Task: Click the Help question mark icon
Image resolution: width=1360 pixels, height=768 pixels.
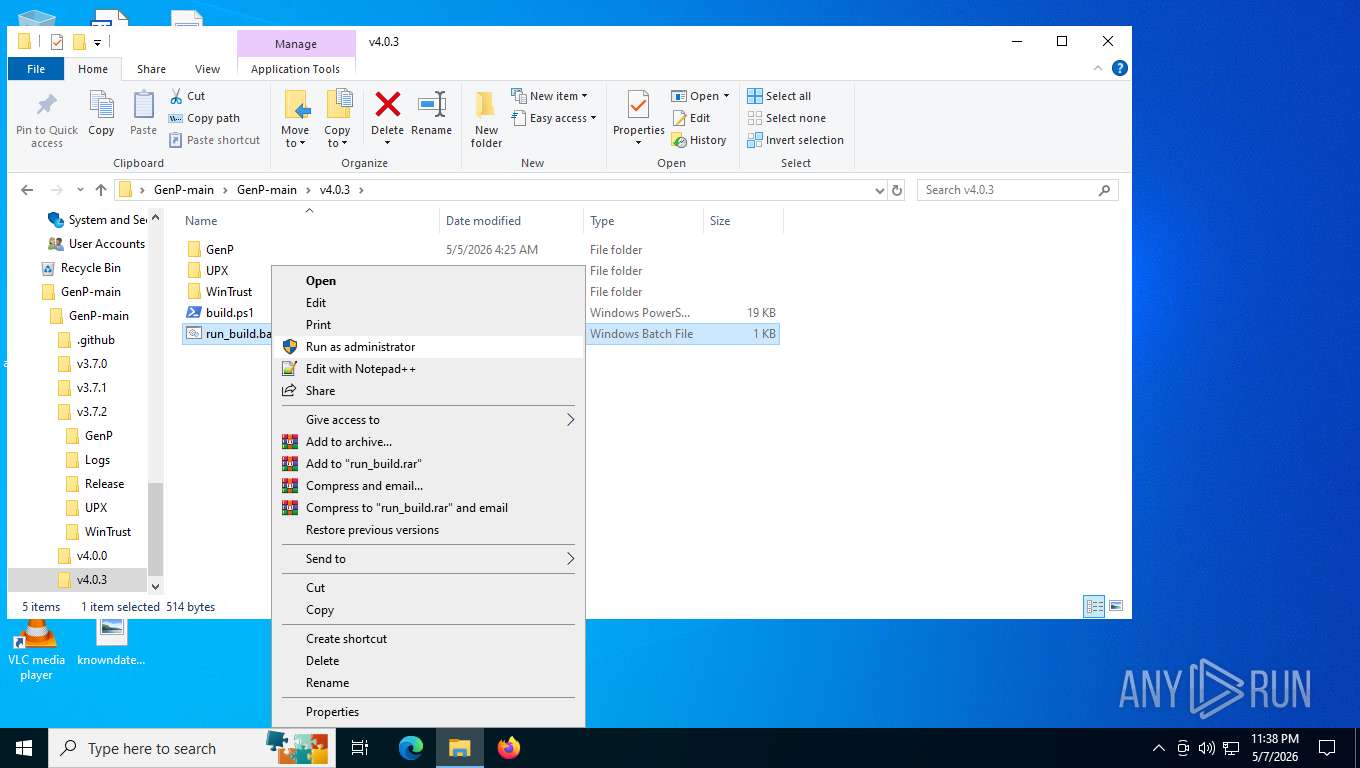Action: click(x=1120, y=68)
